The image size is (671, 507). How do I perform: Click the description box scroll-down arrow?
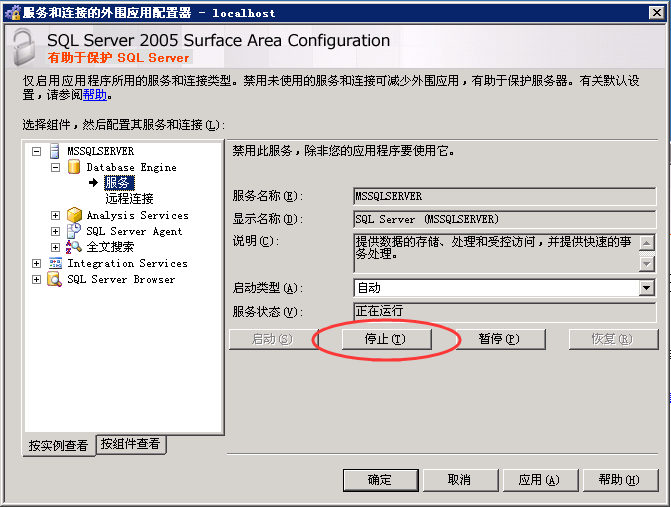click(x=647, y=264)
